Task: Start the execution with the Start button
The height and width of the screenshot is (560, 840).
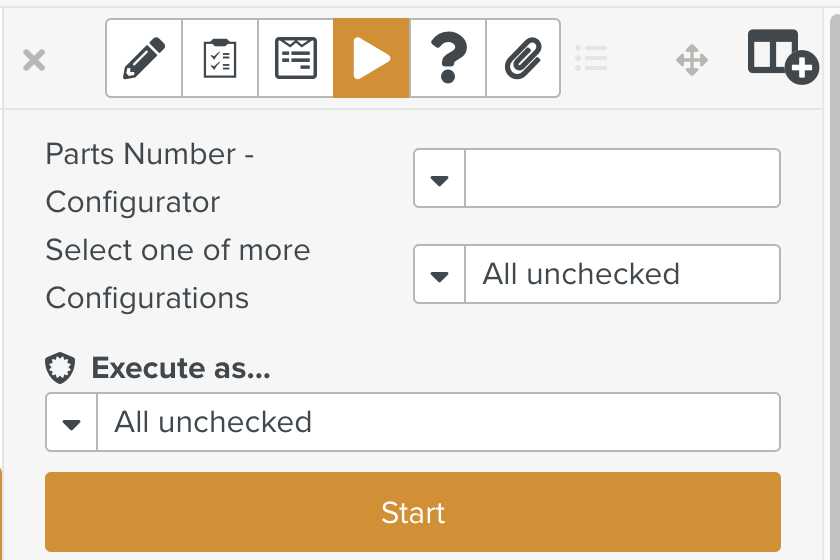Action: click(x=413, y=512)
